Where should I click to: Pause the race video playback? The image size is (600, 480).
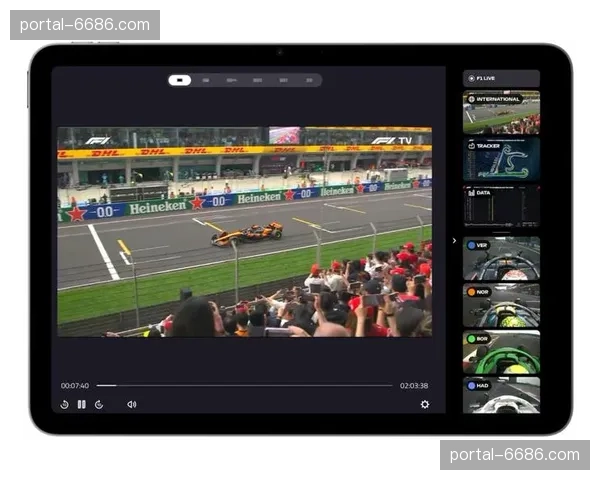click(x=82, y=404)
